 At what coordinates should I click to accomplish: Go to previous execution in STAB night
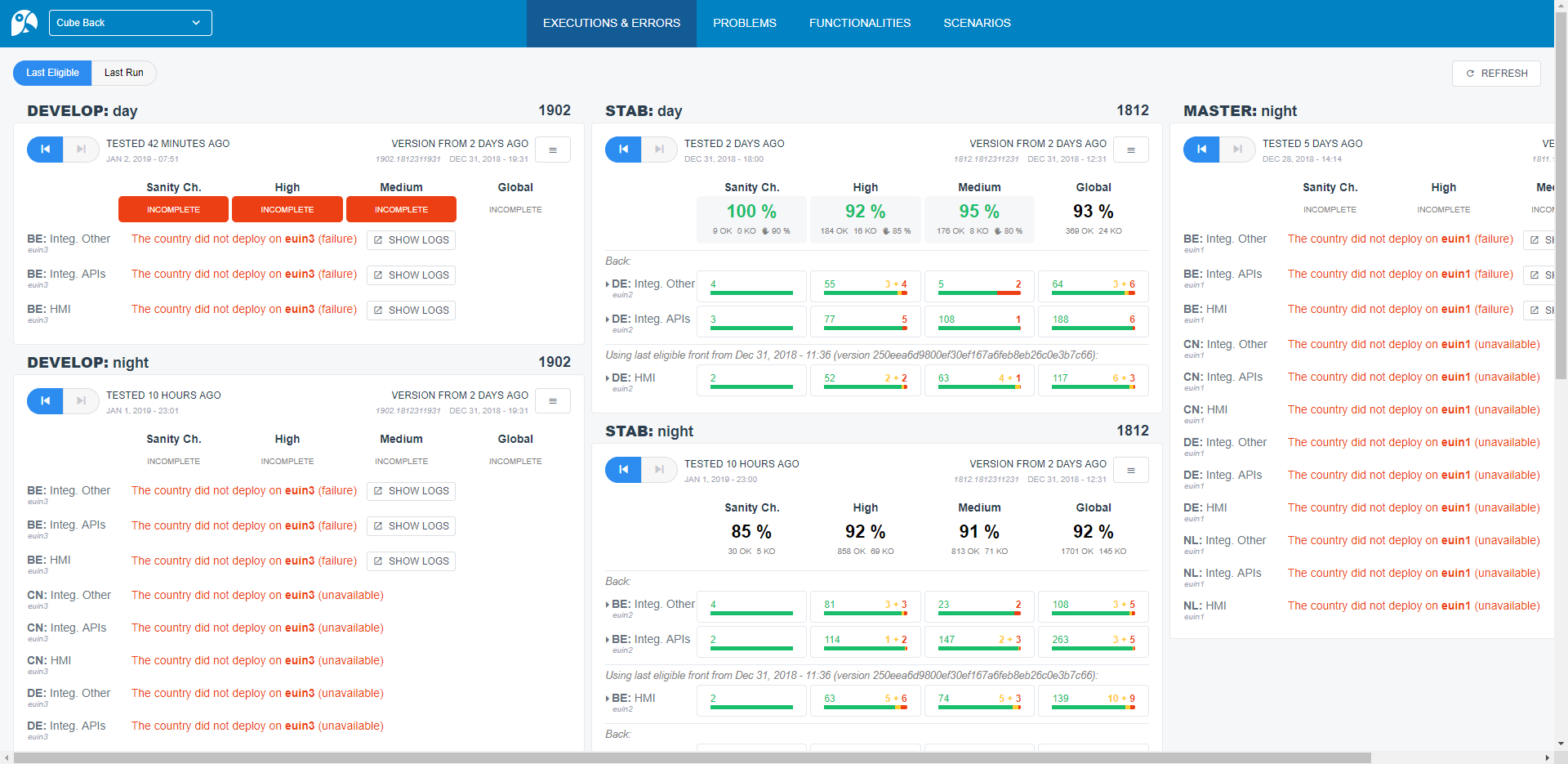pyautogui.click(x=623, y=470)
